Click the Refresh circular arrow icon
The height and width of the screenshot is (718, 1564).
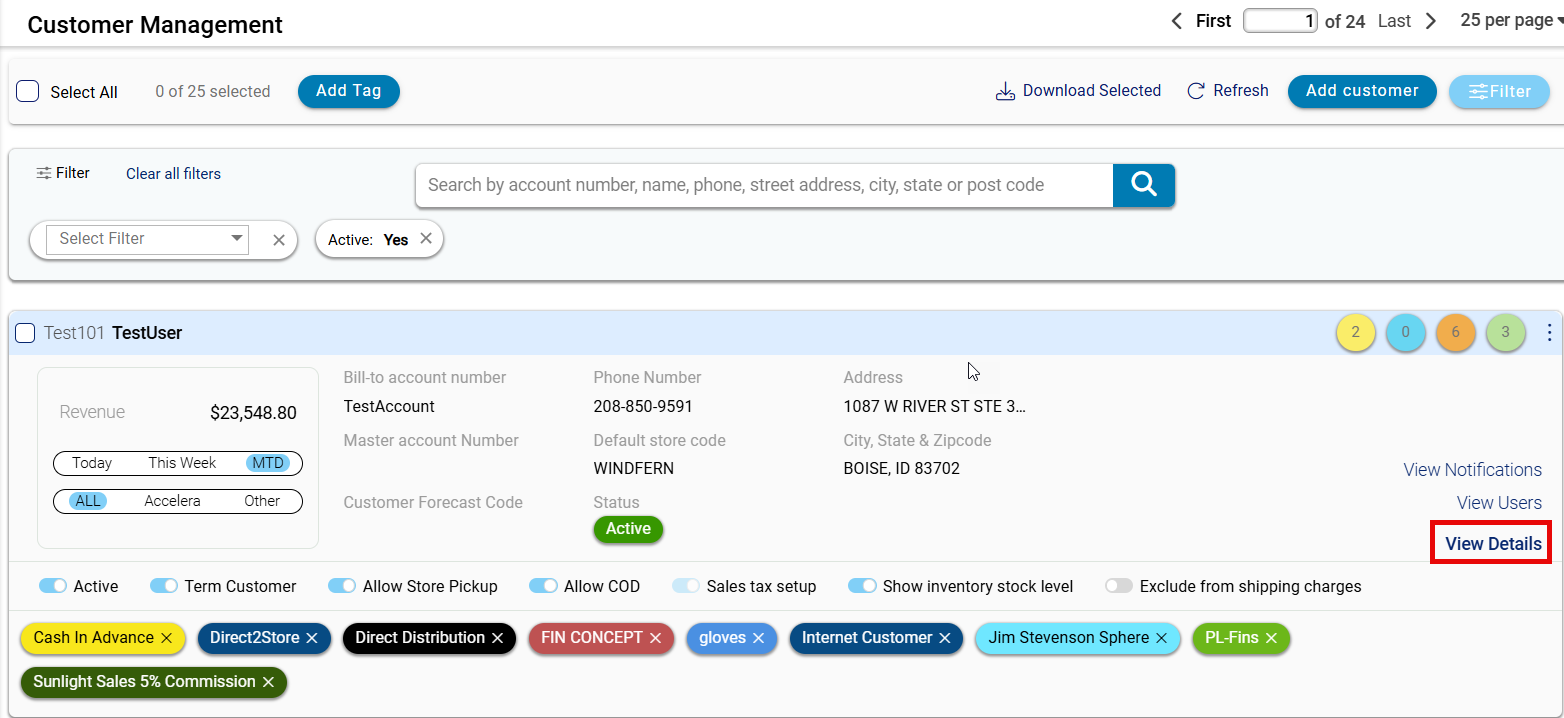click(1196, 91)
